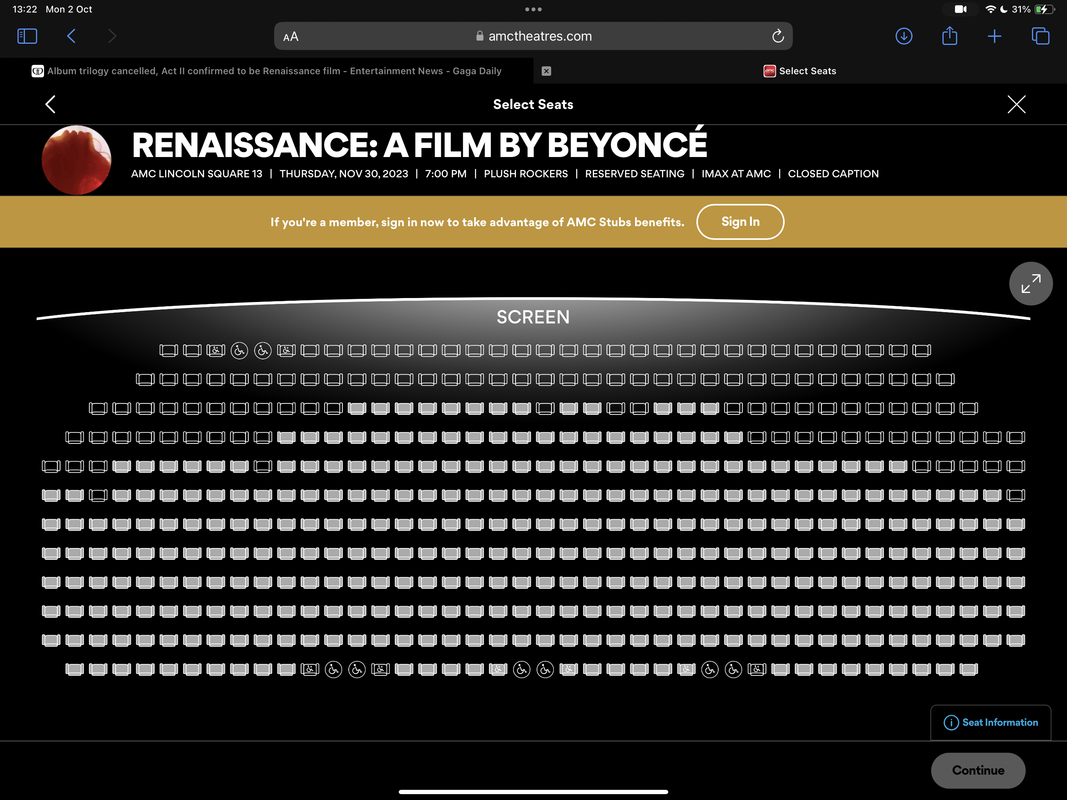Viewport: 1067px width, 800px height.
Task: Show the Safari tab overview
Action: 1040,36
